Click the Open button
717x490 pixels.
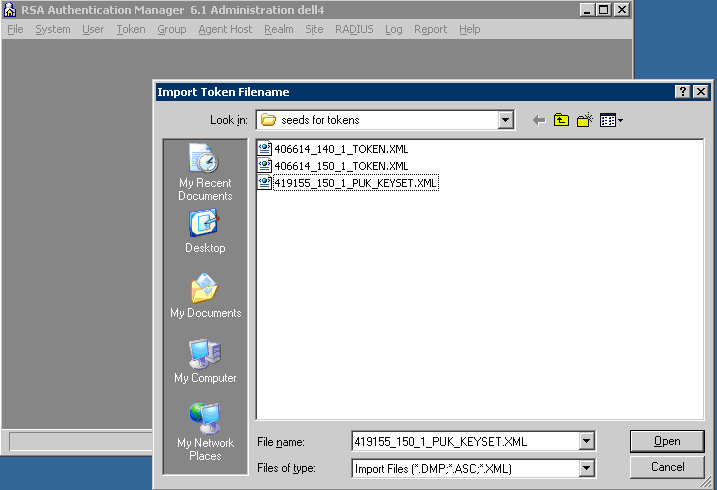pyautogui.click(x=667, y=442)
